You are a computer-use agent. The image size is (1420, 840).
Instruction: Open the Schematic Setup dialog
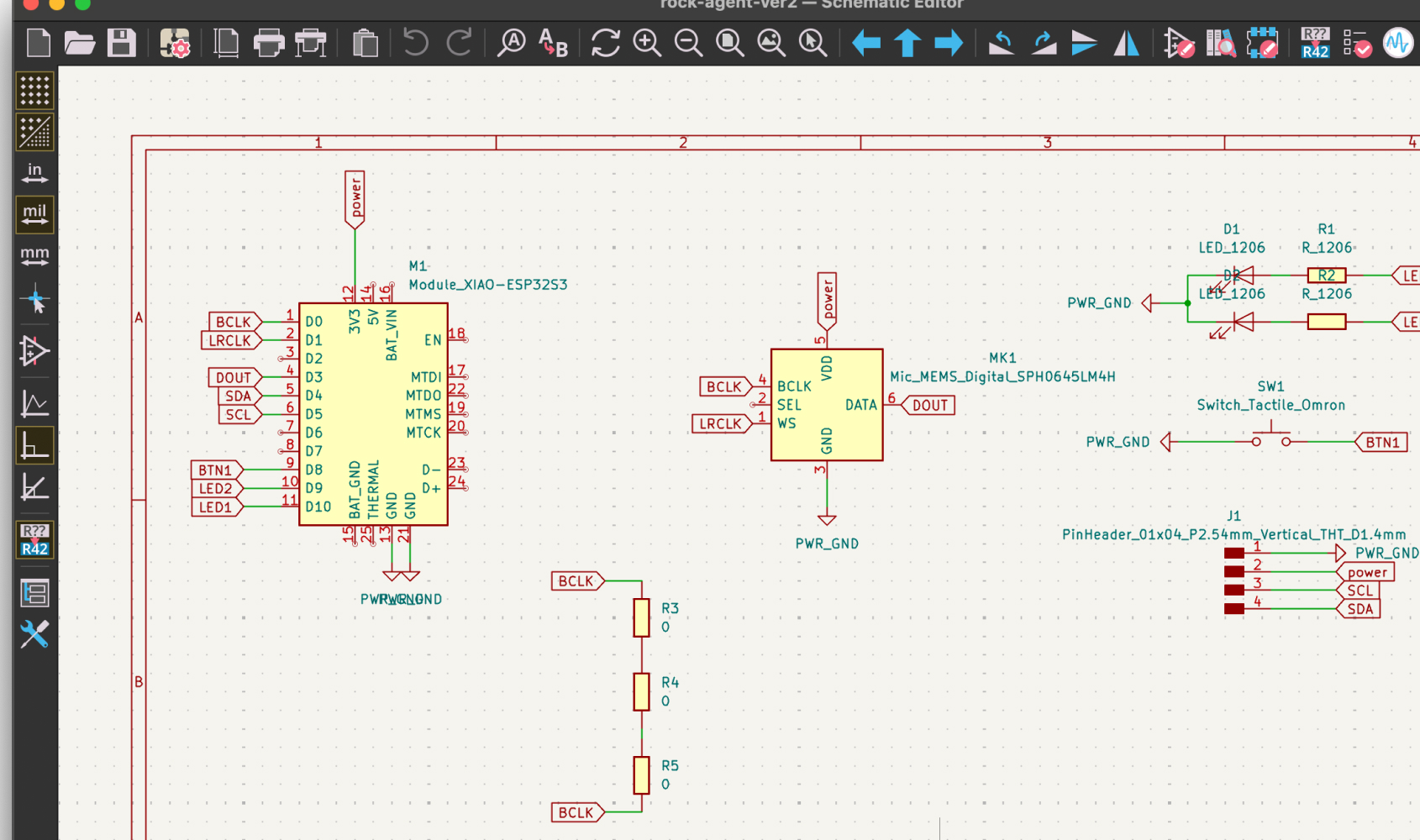(x=175, y=43)
